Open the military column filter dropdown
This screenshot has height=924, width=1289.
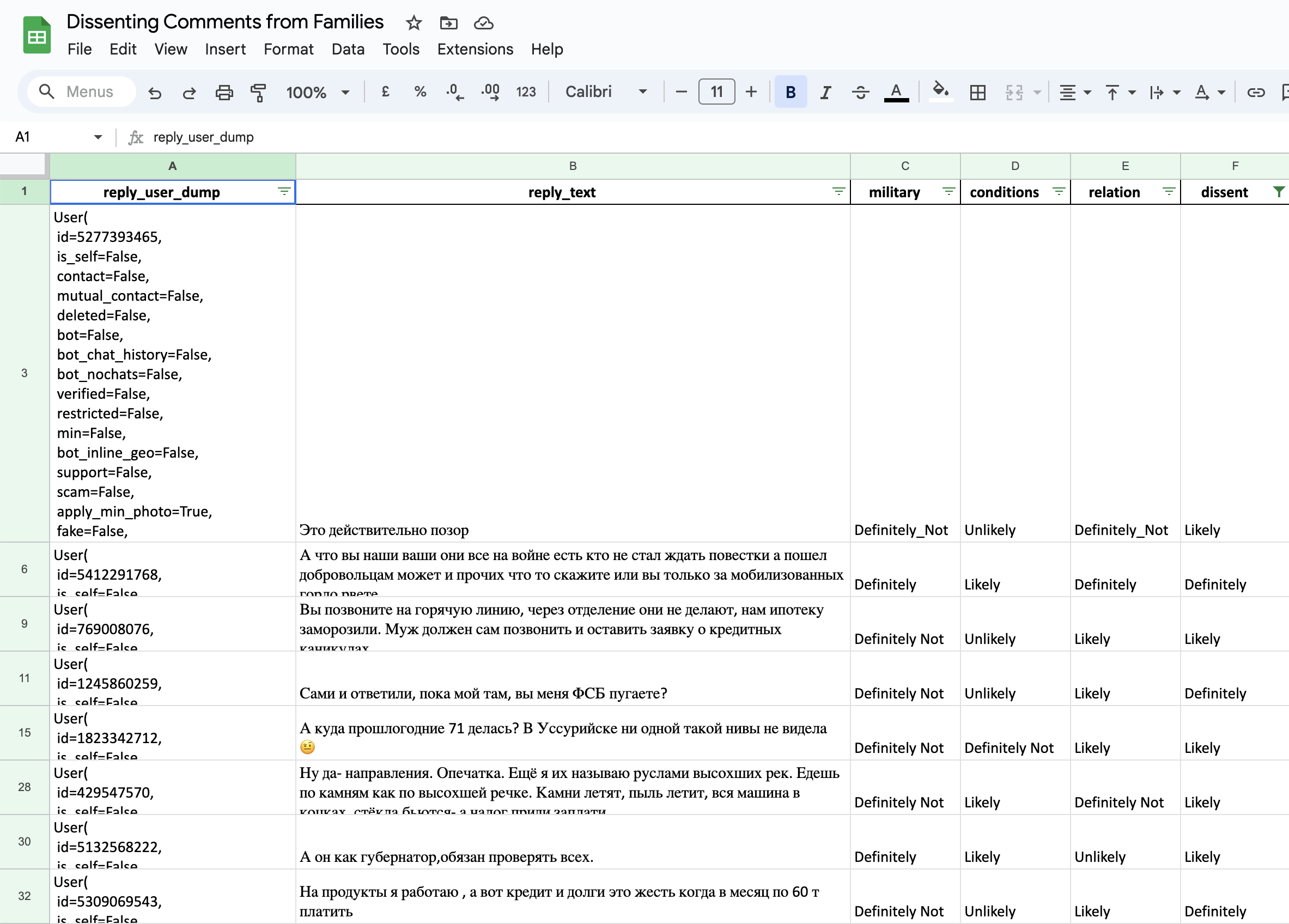point(948,192)
